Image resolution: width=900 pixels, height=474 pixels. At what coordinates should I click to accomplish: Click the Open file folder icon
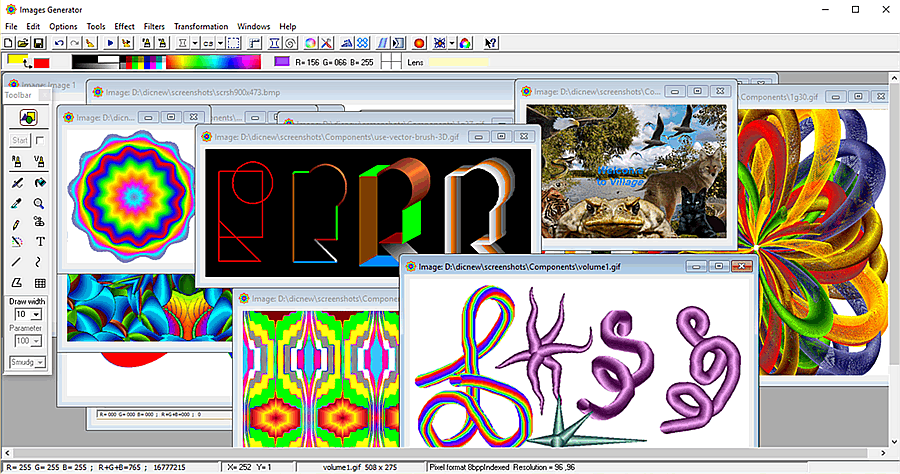pyautogui.click(x=23, y=43)
